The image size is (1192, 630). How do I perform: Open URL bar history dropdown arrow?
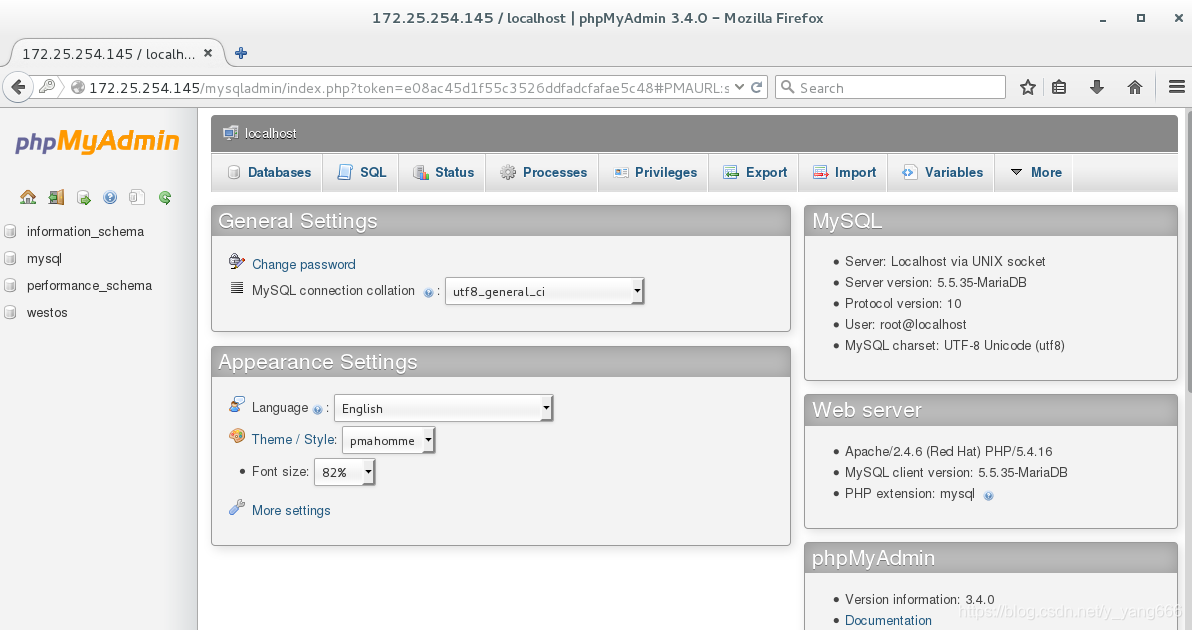pyautogui.click(x=740, y=87)
